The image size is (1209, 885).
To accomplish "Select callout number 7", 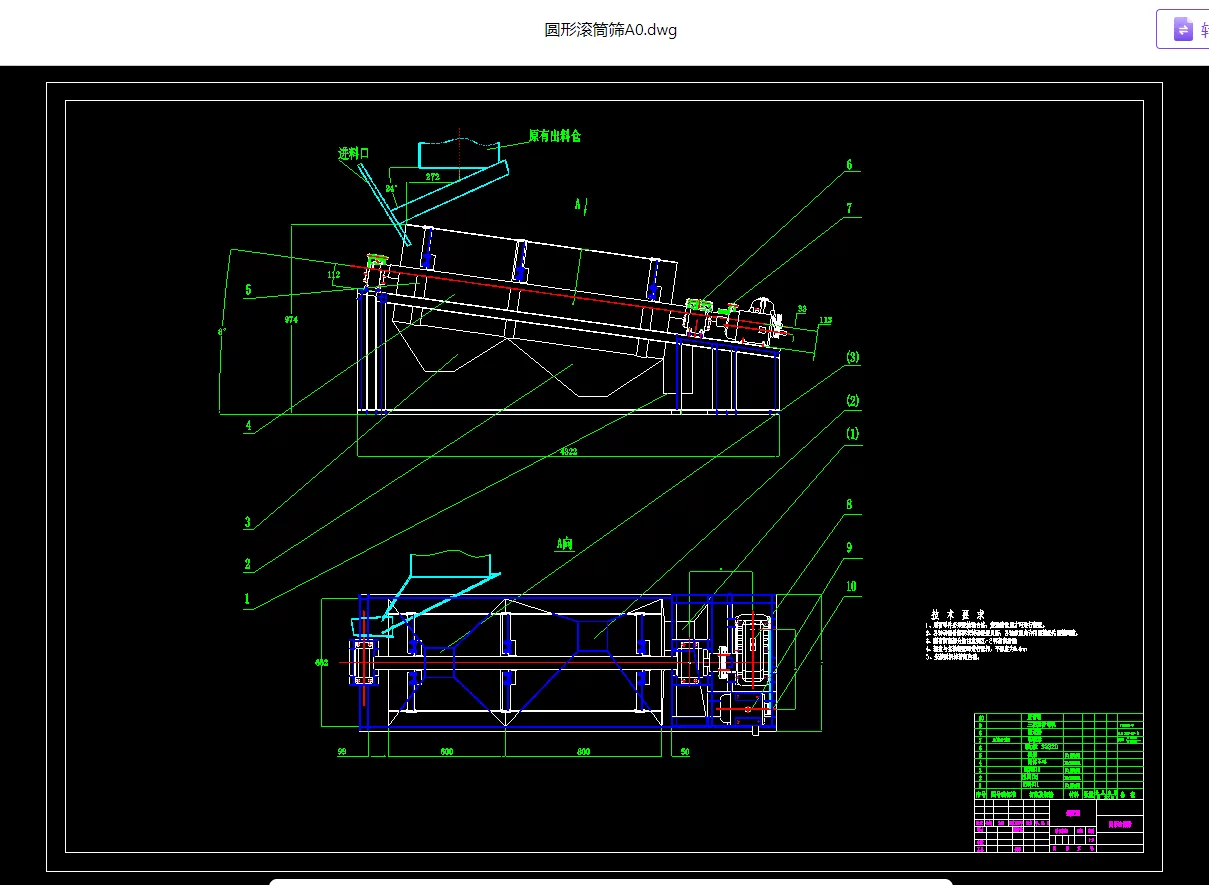I will coord(849,209).
